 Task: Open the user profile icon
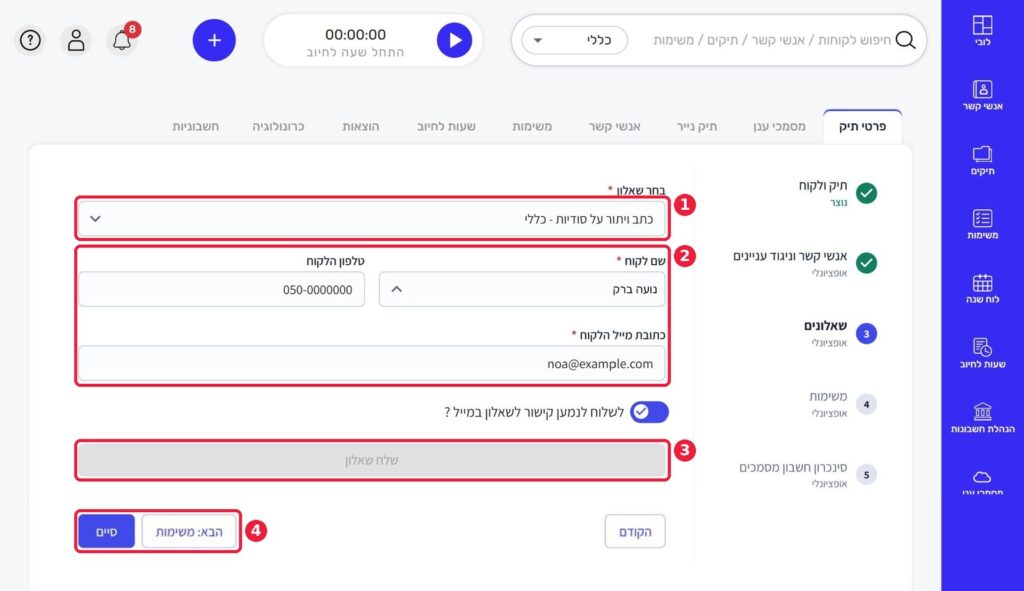click(x=76, y=40)
